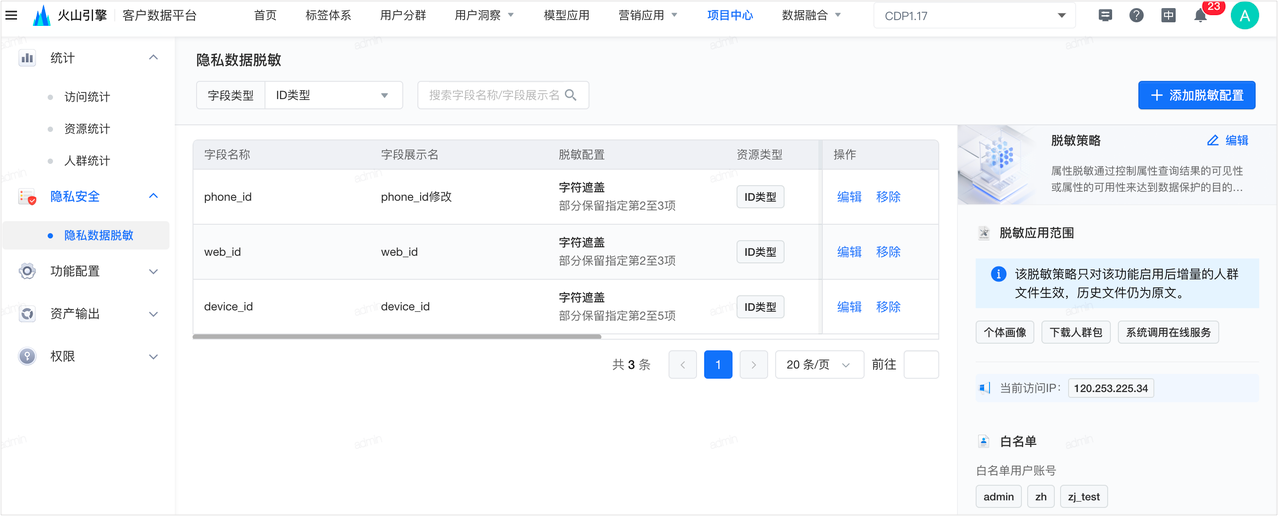1278x516 pixels.
Task: Click the search magnifier icon
Action: pyautogui.click(x=571, y=95)
